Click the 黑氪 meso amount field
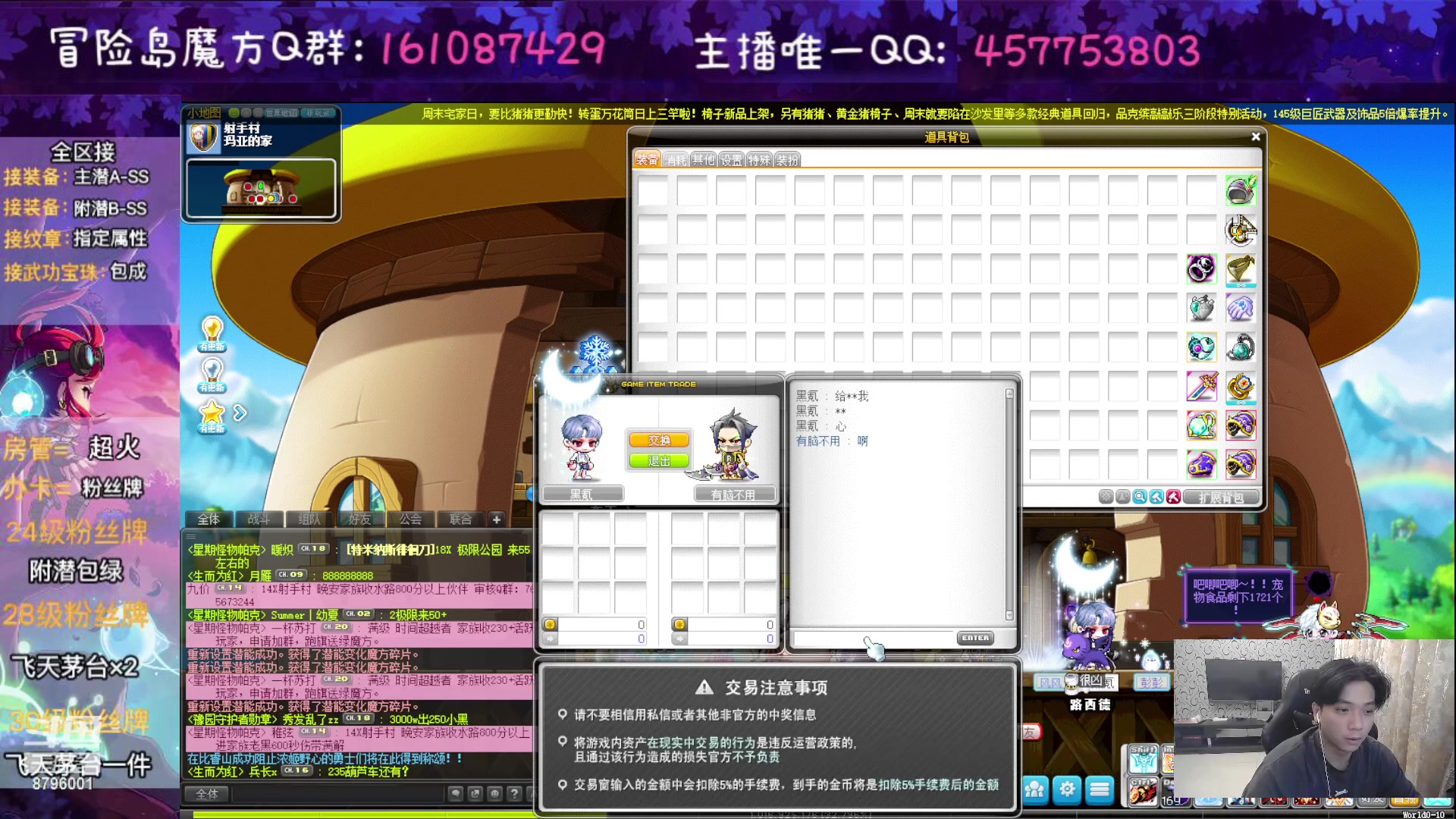Viewport: 1456px width, 819px height. pos(601,625)
